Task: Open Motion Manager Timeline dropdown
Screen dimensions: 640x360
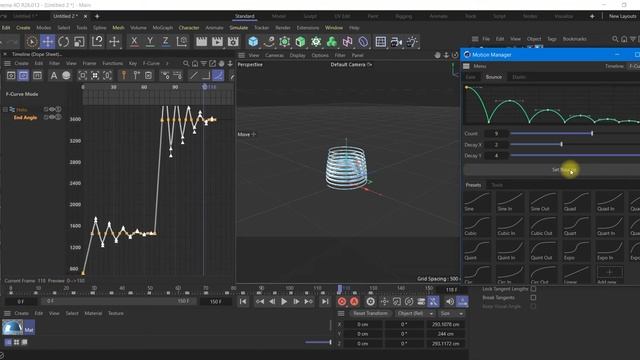Action: (x=633, y=66)
